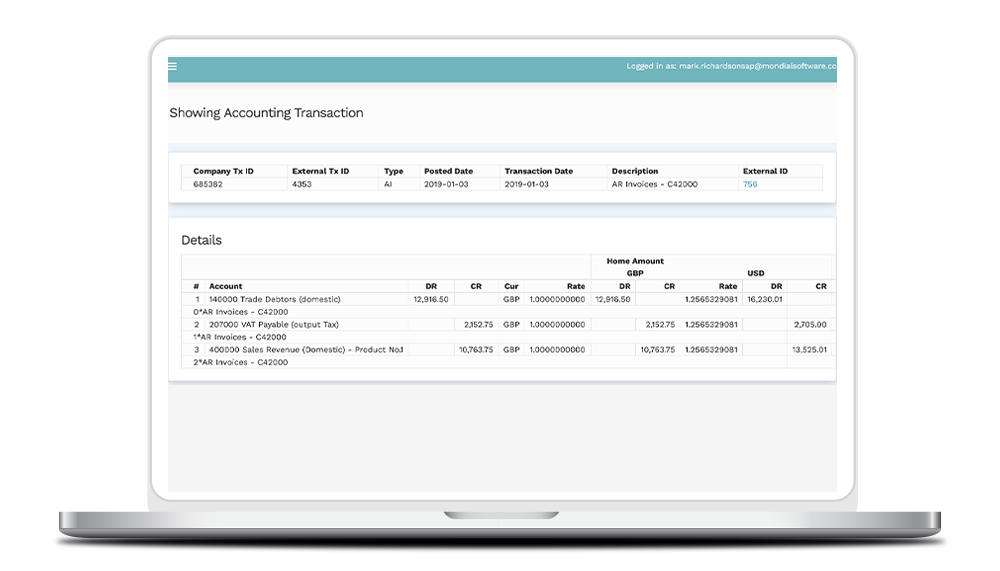Image resolution: width=1000 pixels, height=571 pixels.
Task: Click the Type column header
Action: coord(393,171)
